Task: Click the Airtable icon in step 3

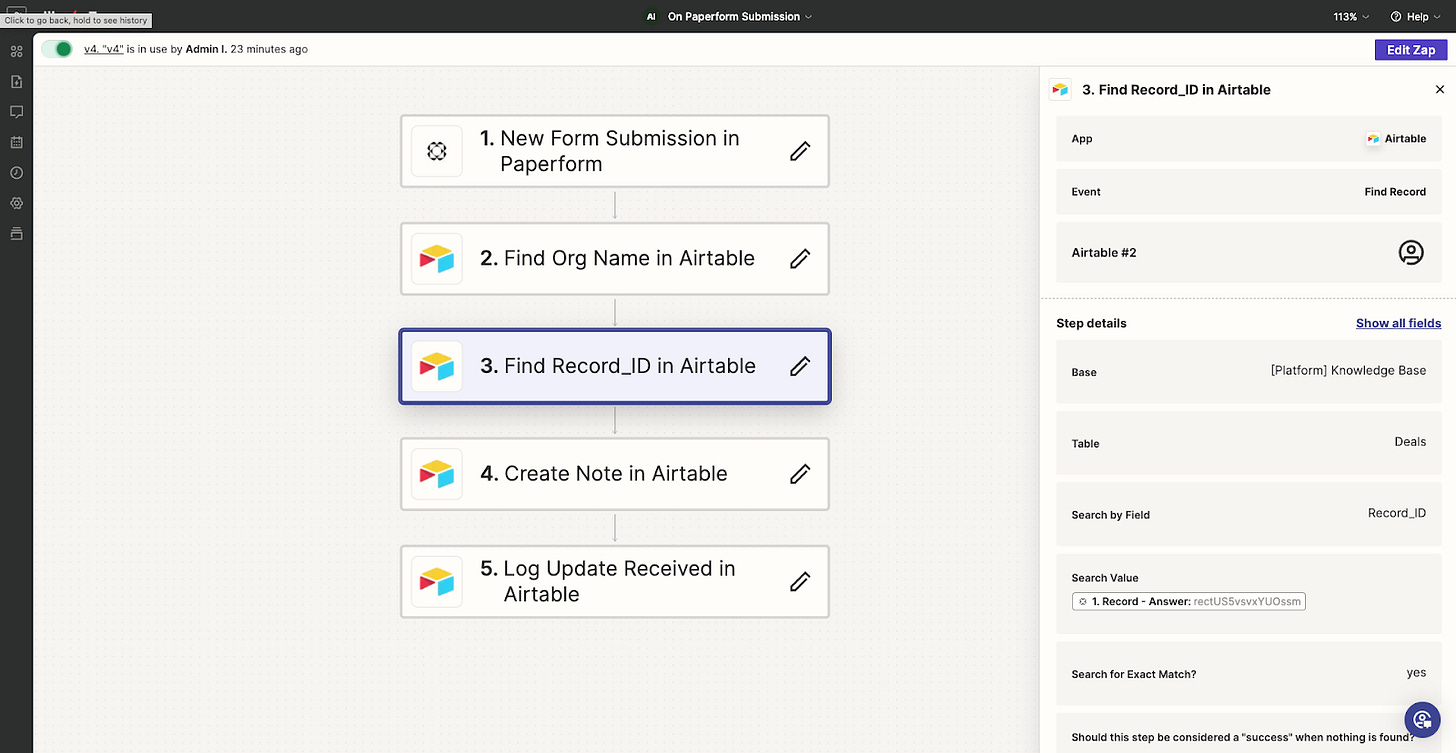Action: click(437, 366)
